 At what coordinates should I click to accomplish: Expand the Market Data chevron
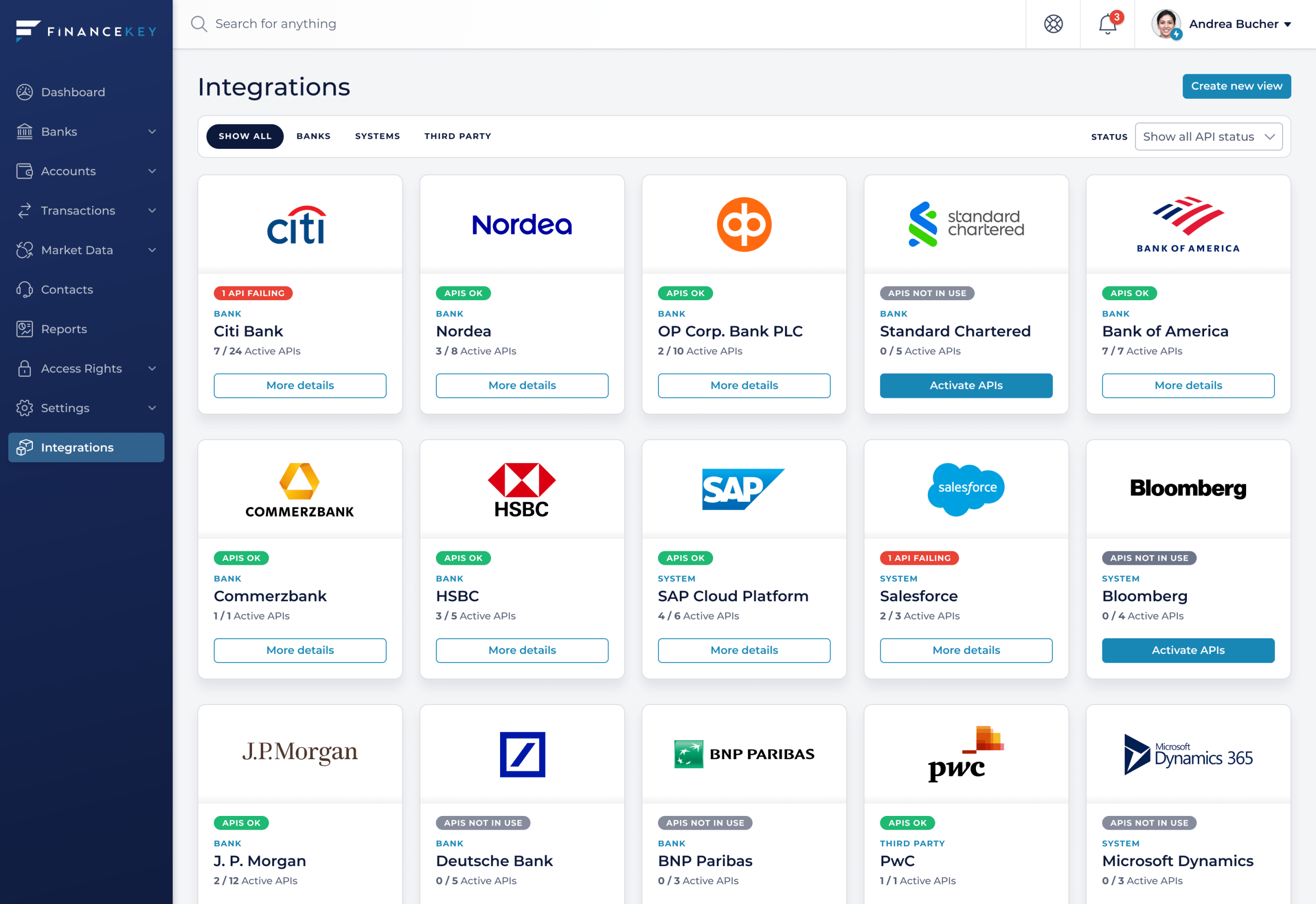152,250
